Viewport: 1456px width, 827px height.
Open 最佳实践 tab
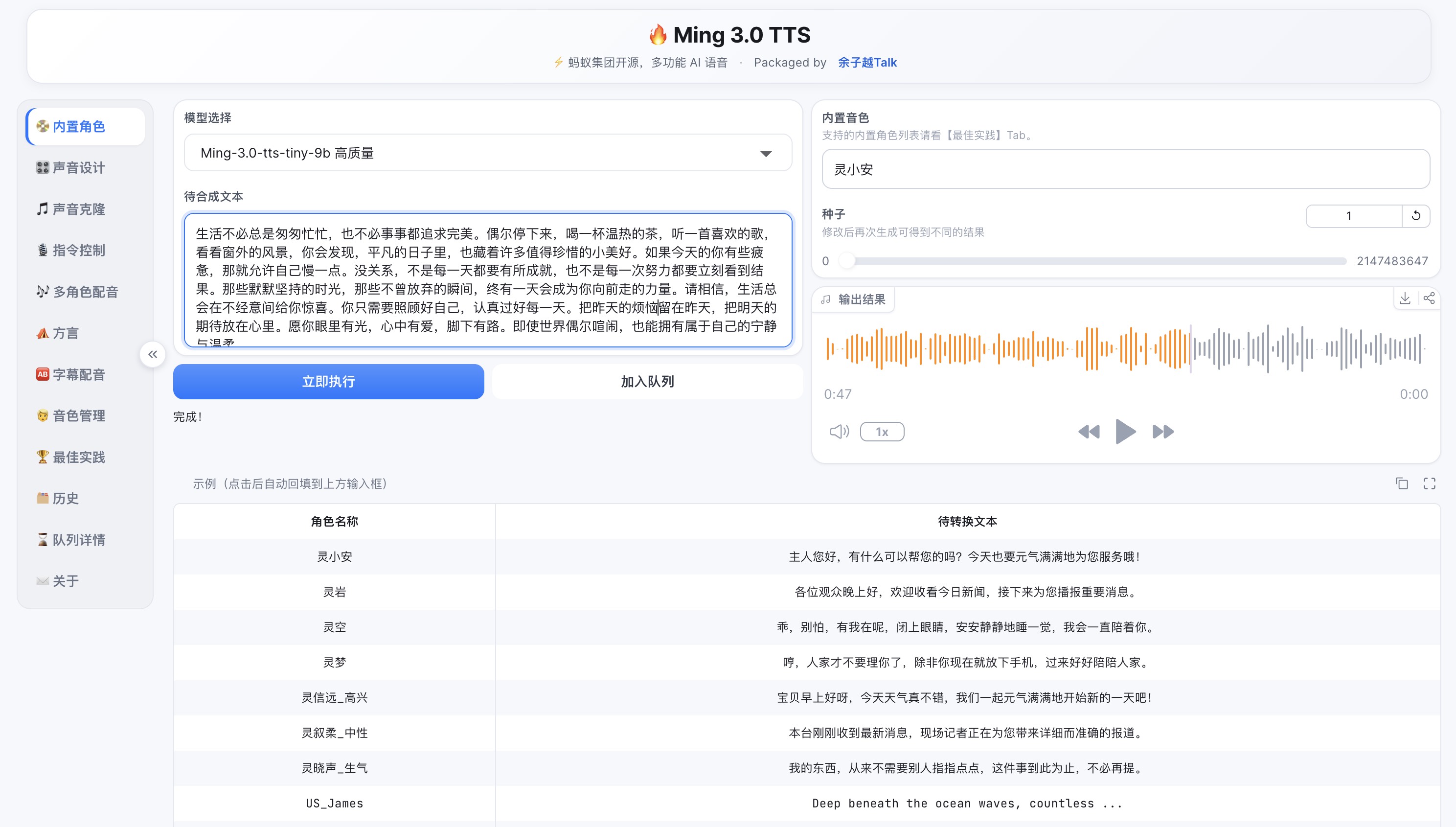point(85,457)
